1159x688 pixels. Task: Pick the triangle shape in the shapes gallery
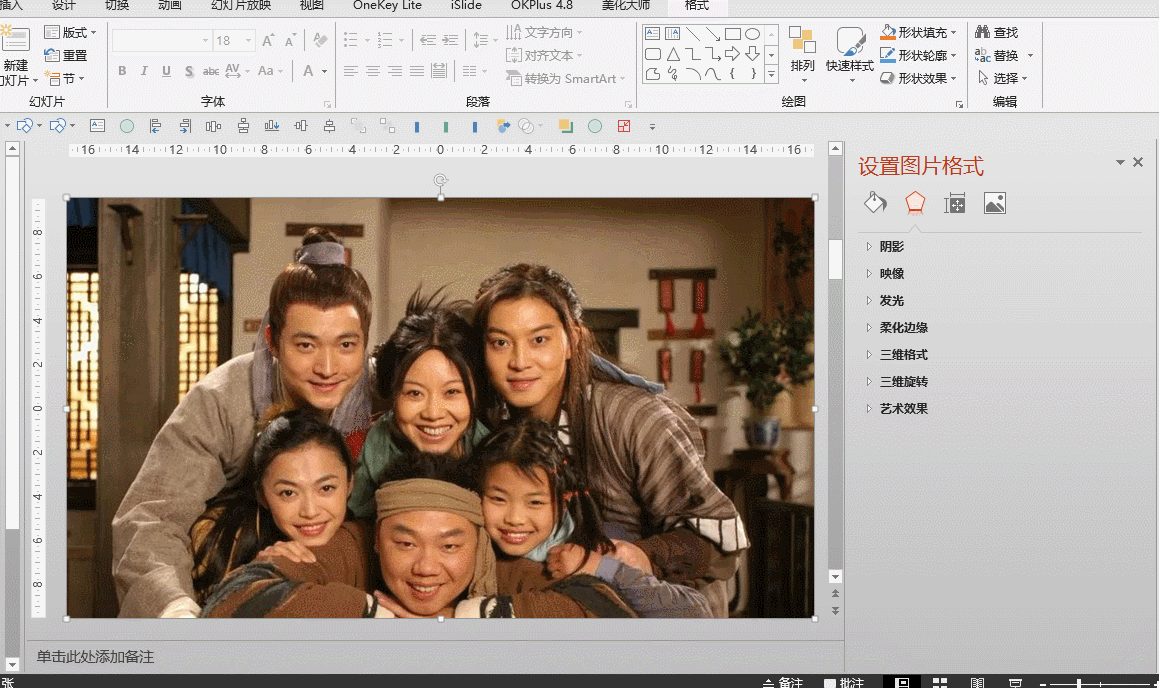point(673,54)
